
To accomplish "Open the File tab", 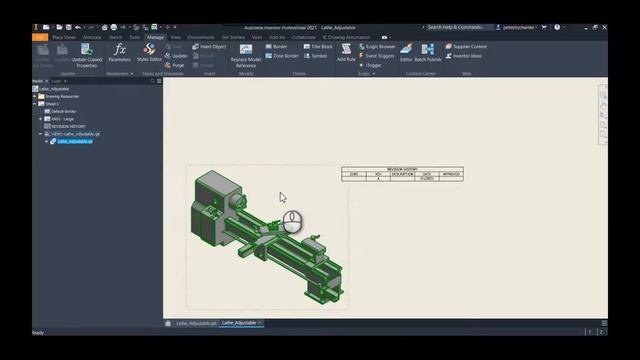I will (40, 37).
